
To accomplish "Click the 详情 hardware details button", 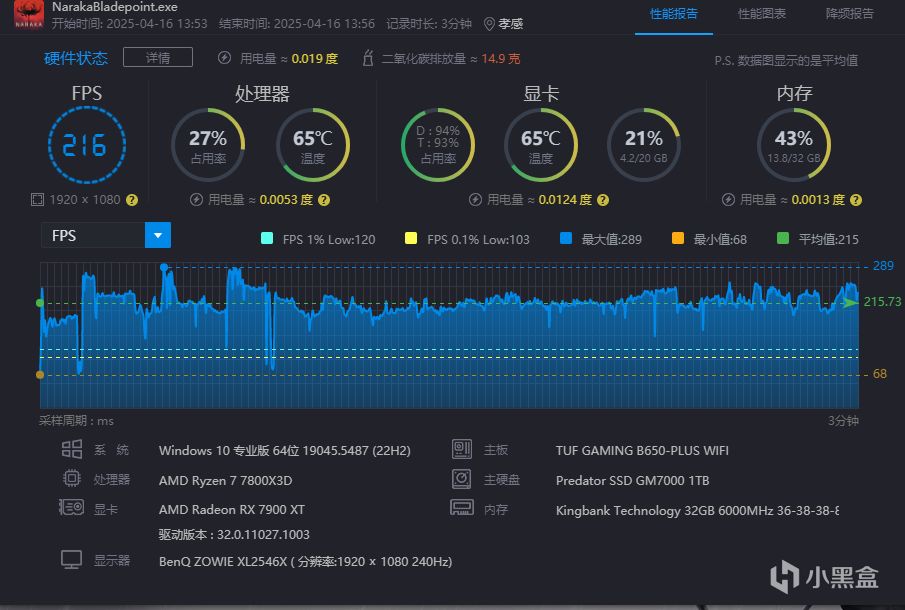I will click(158, 58).
